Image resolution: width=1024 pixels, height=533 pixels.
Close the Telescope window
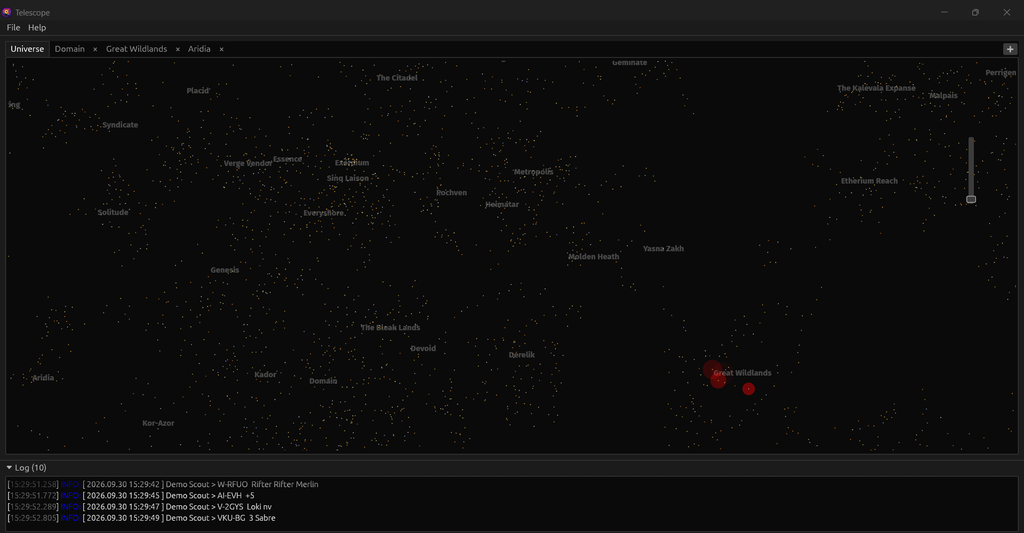[x=1006, y=12]
